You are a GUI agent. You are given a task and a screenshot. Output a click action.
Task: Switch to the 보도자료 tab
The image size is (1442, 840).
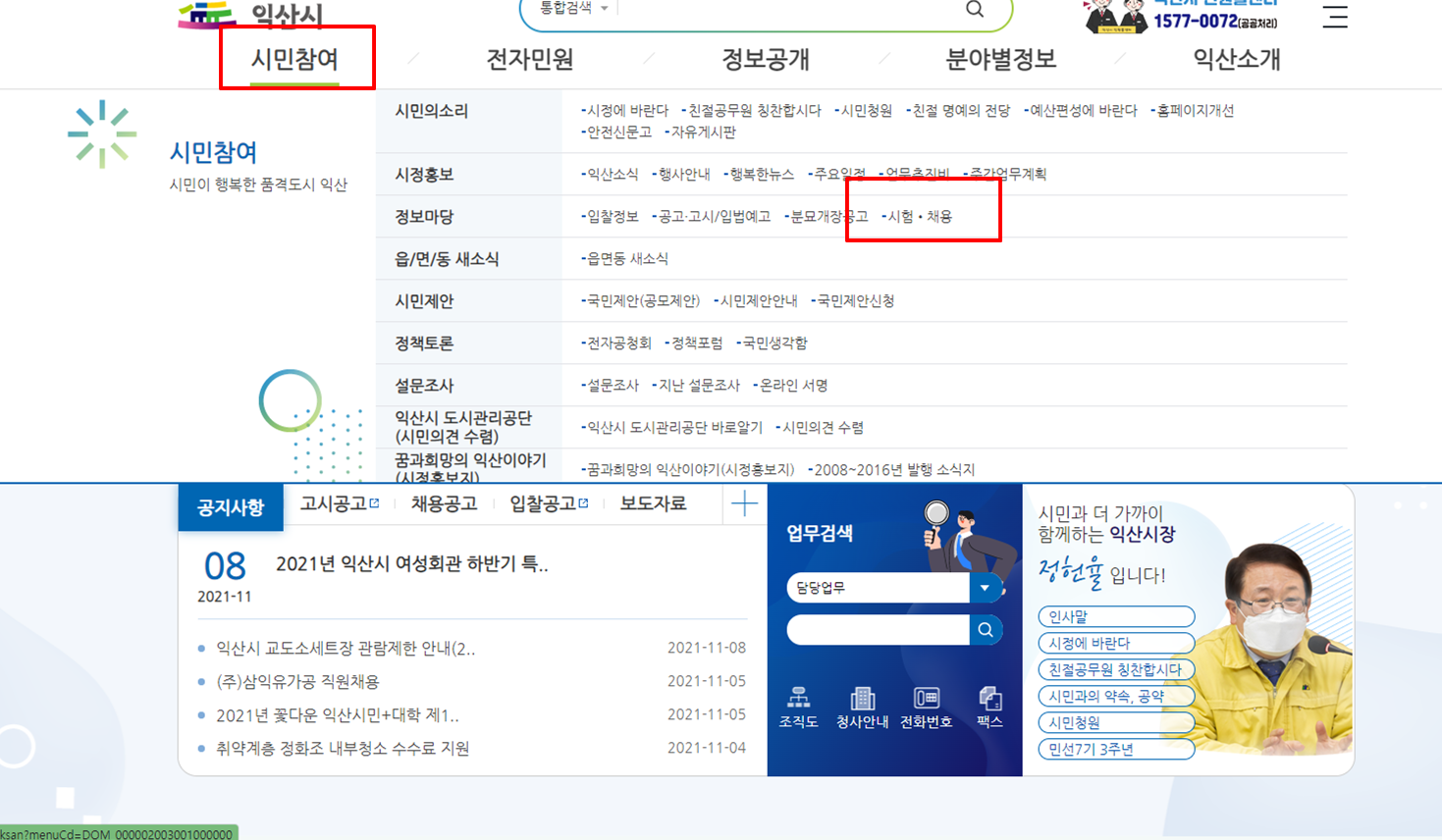click(653, 504)
